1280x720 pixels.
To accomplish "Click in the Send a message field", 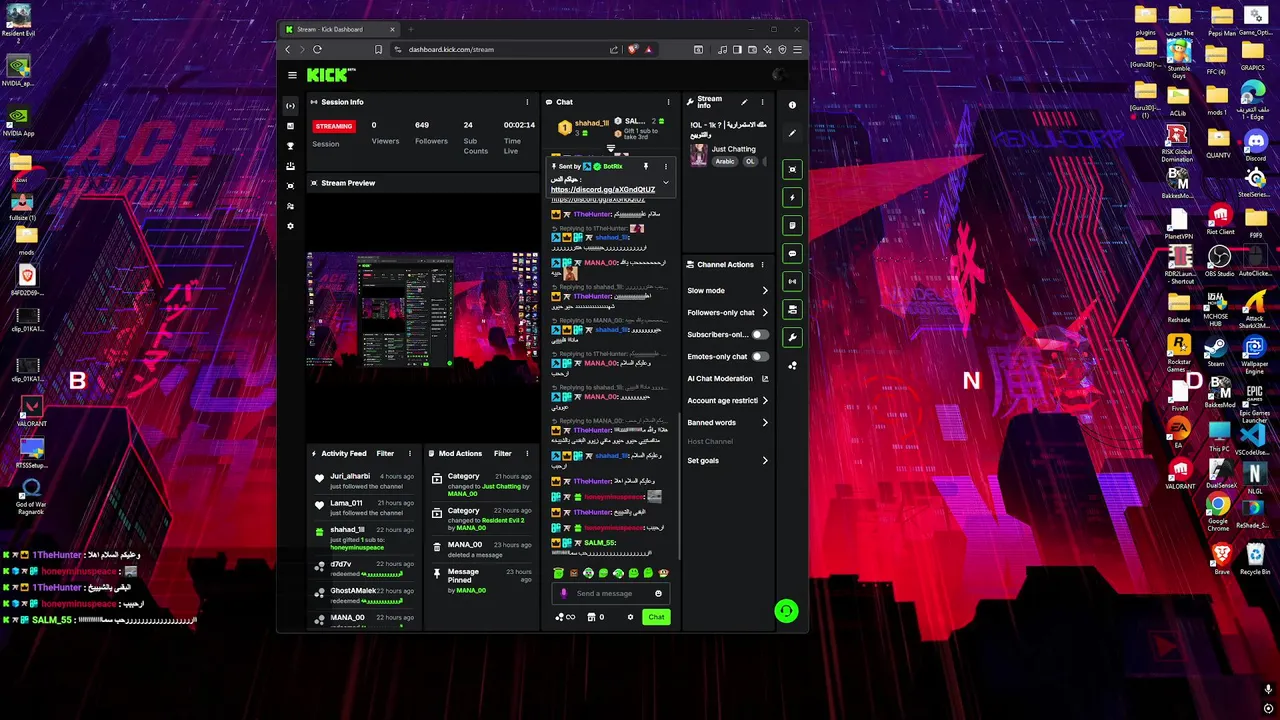I will coord(611,593).
